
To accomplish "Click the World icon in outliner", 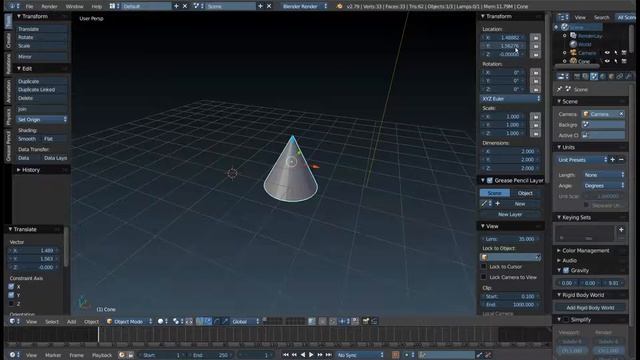I will (x=573, y=44).
